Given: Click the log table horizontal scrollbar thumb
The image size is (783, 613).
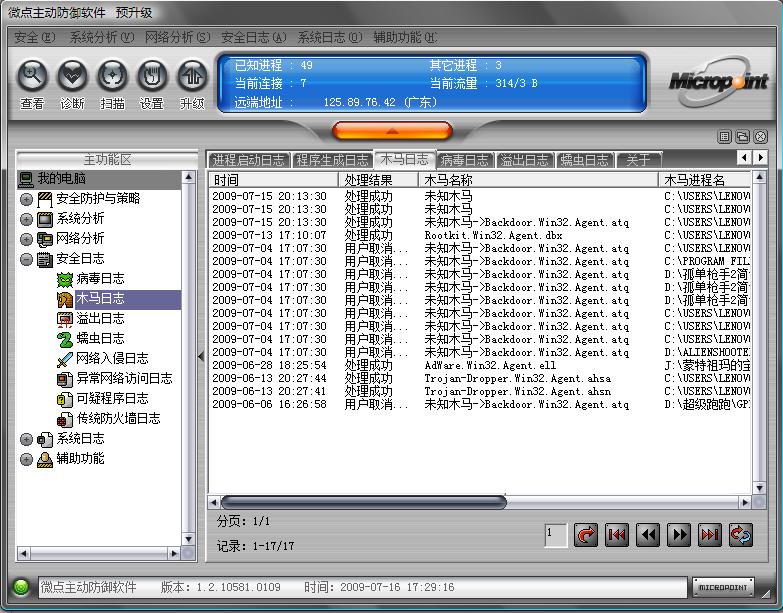Looking at the screenshot, I should (x=364, y=502).
